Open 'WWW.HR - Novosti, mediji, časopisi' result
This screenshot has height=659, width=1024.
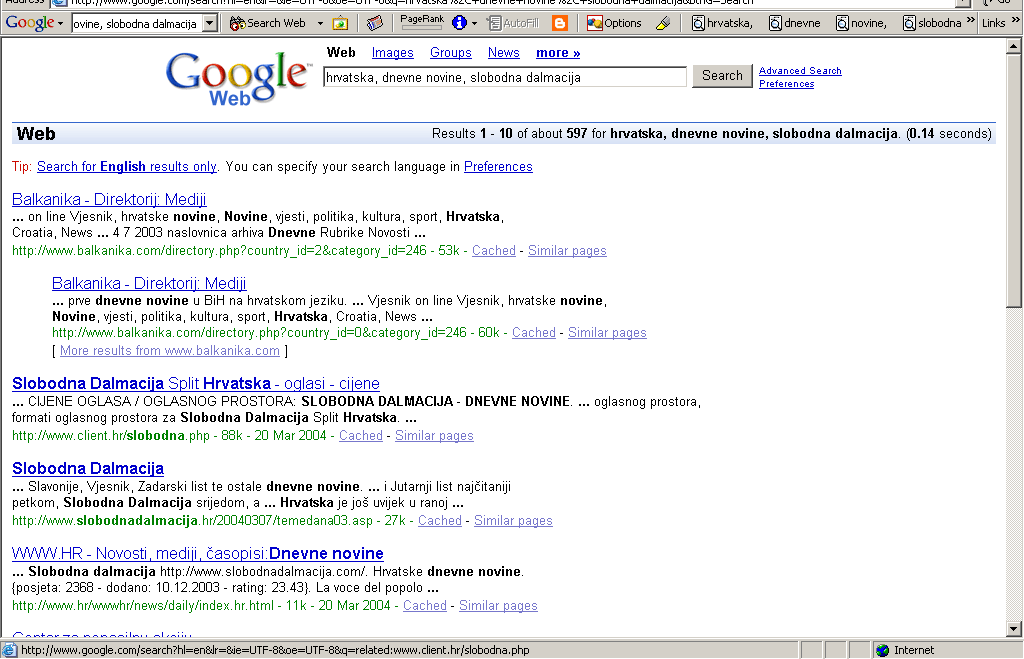click(198, 553)
